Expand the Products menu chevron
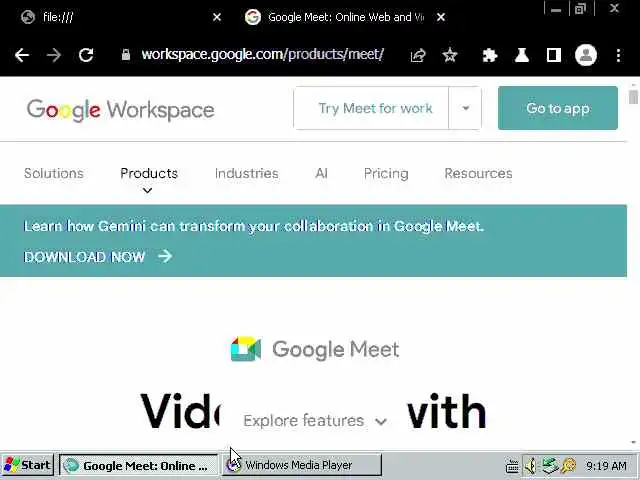 tap(147, 191)
